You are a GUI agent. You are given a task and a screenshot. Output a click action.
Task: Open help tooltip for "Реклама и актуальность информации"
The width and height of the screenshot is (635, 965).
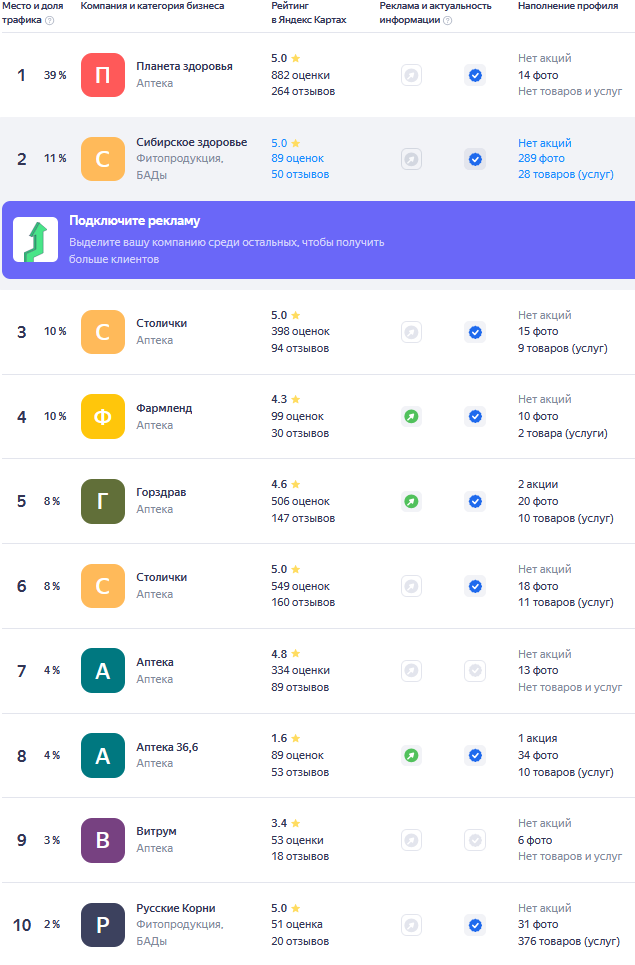pos(447,20)
